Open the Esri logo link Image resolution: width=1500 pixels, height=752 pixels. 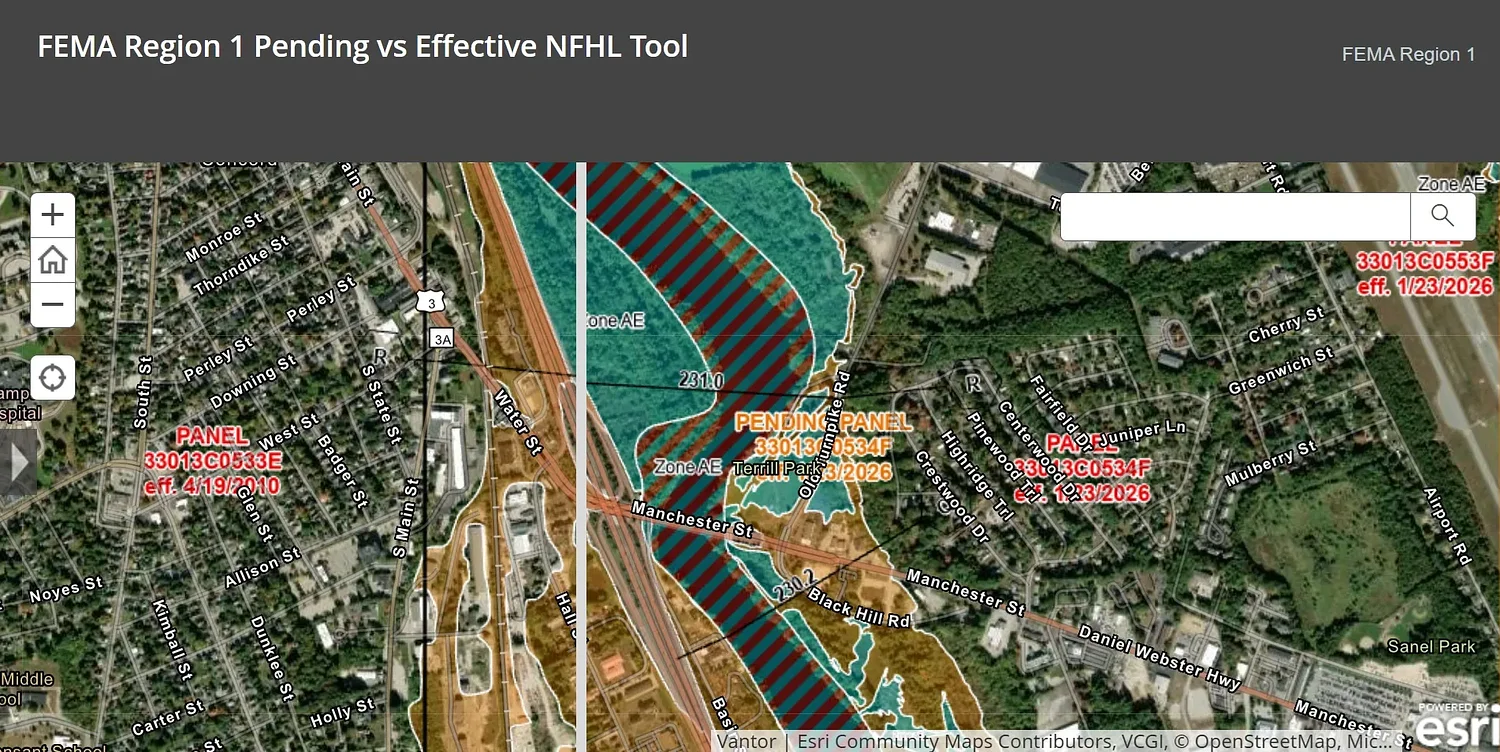[1457, 724]
